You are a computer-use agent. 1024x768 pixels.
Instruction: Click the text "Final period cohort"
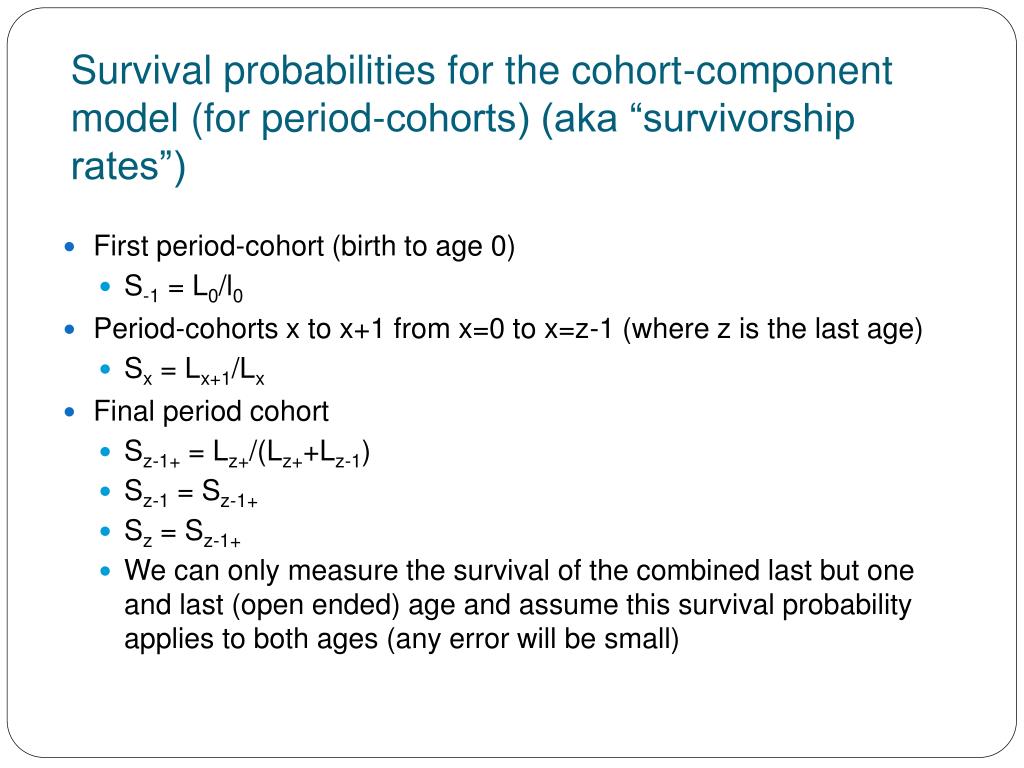(x=211, y=411)
